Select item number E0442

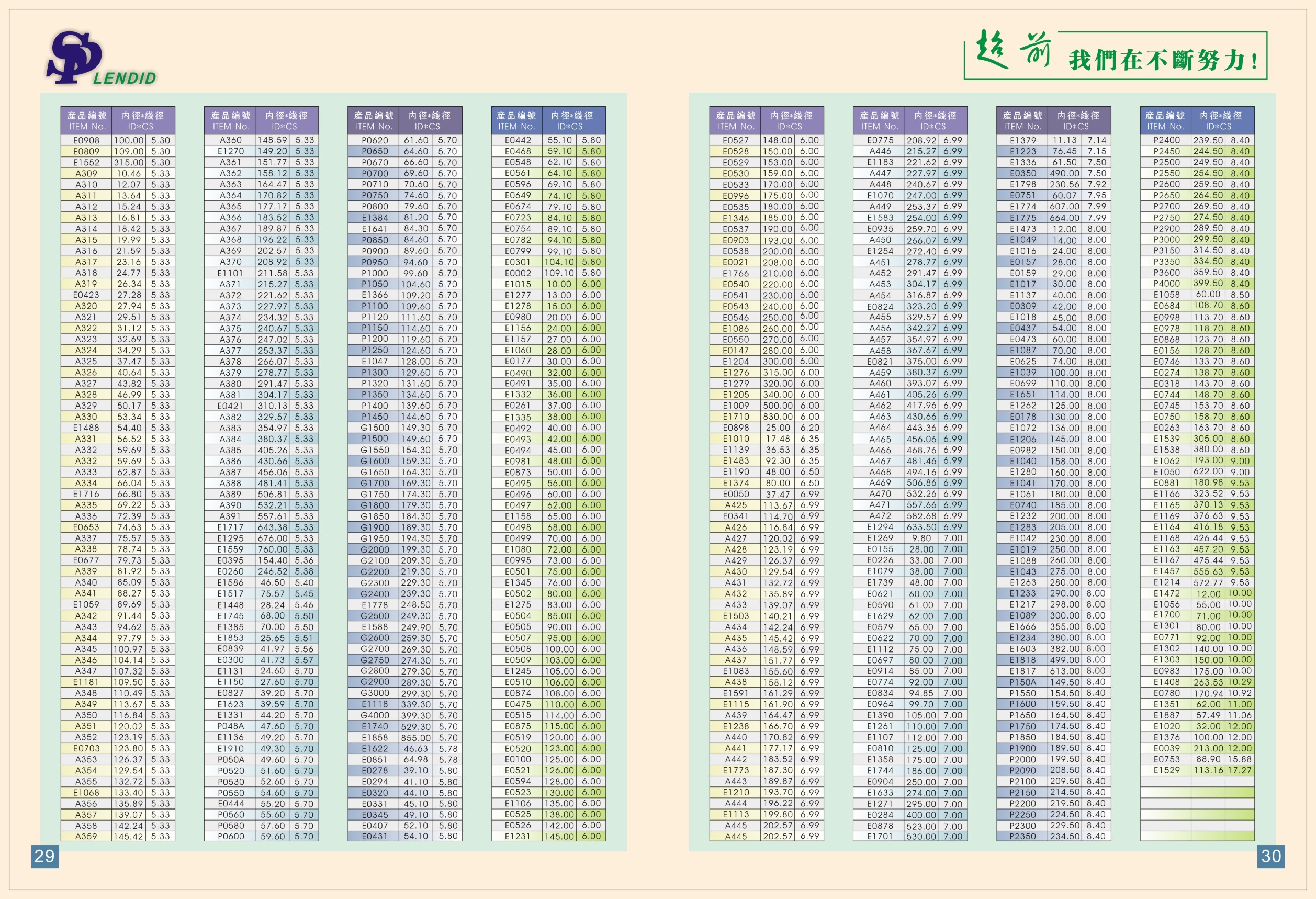tap(518, 140)
